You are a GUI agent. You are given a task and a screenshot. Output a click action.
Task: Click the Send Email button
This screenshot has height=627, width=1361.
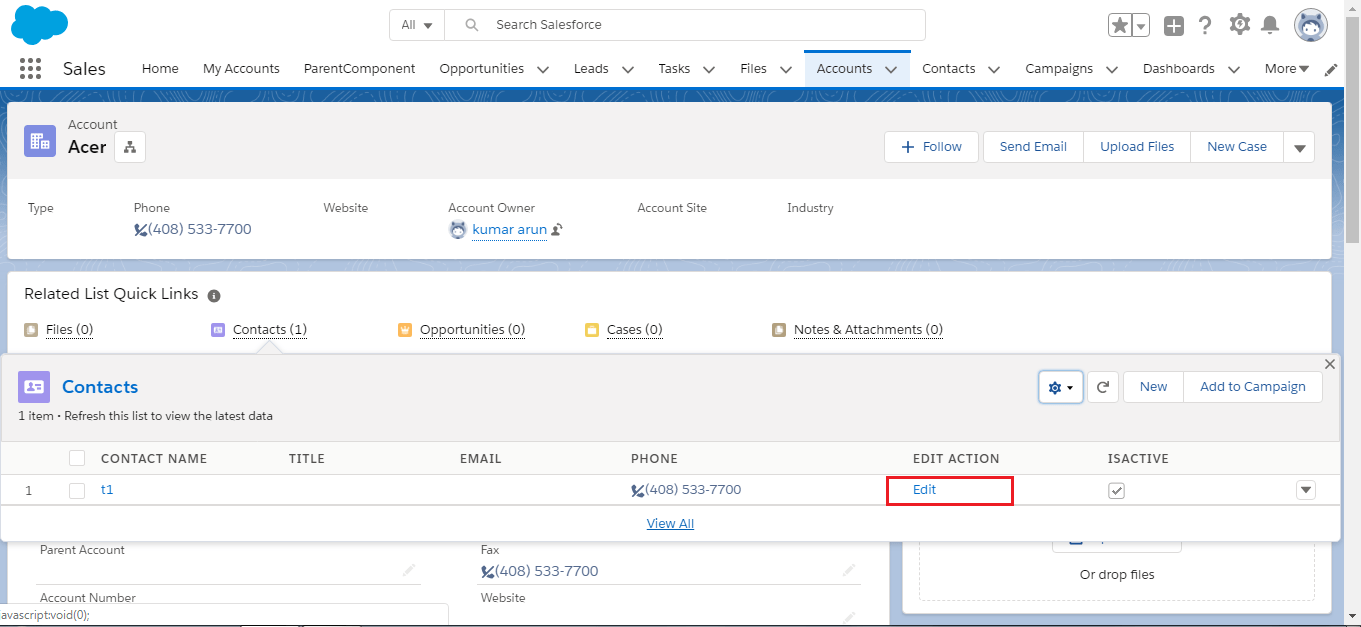pyautogui.click(x=1033, y=147)
